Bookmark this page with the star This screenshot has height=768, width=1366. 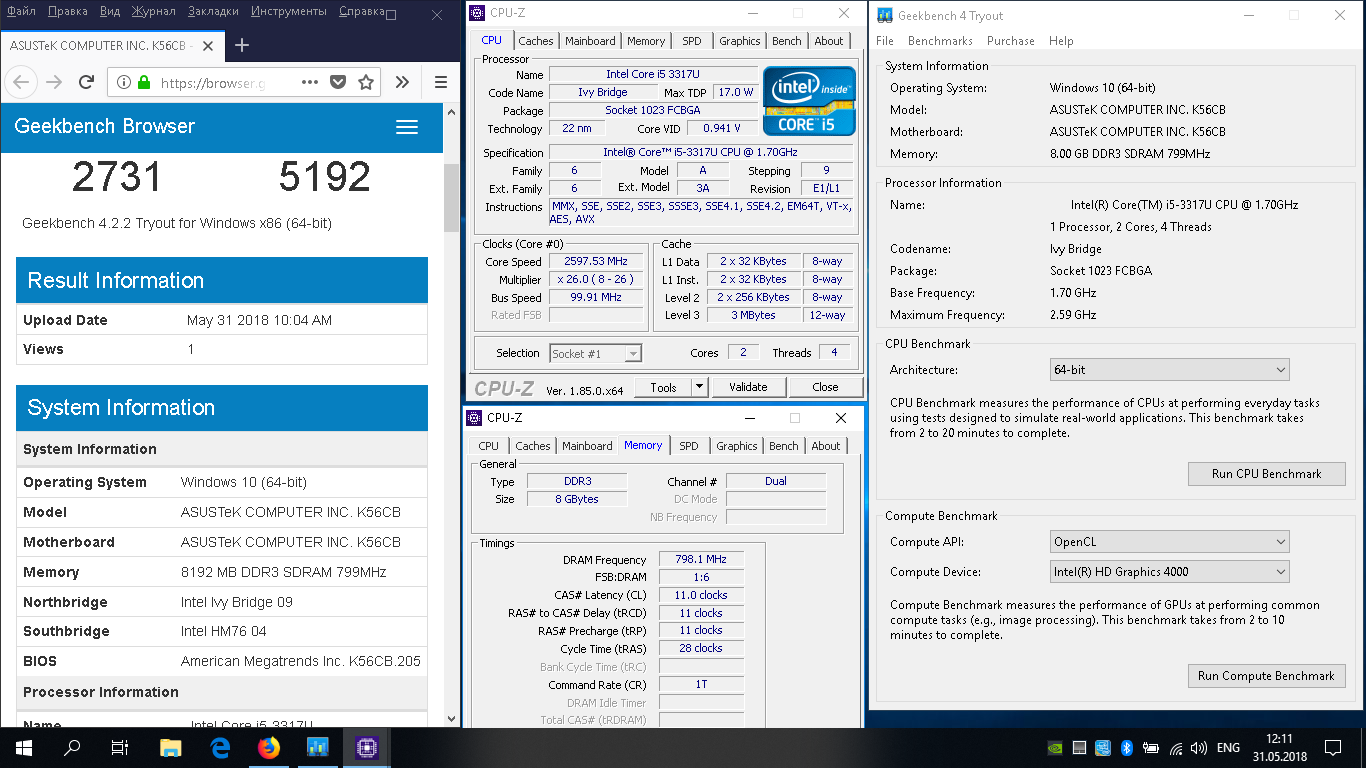(366, 83)
